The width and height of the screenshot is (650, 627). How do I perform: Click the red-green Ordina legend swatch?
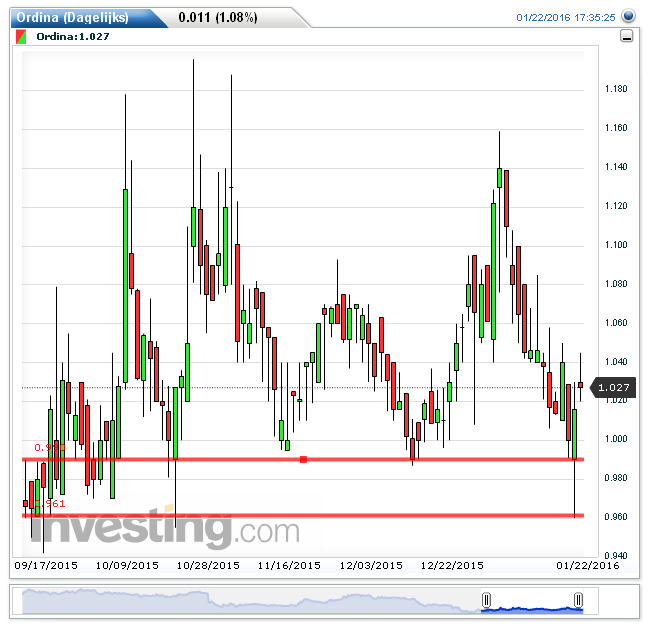pos(21,36)
